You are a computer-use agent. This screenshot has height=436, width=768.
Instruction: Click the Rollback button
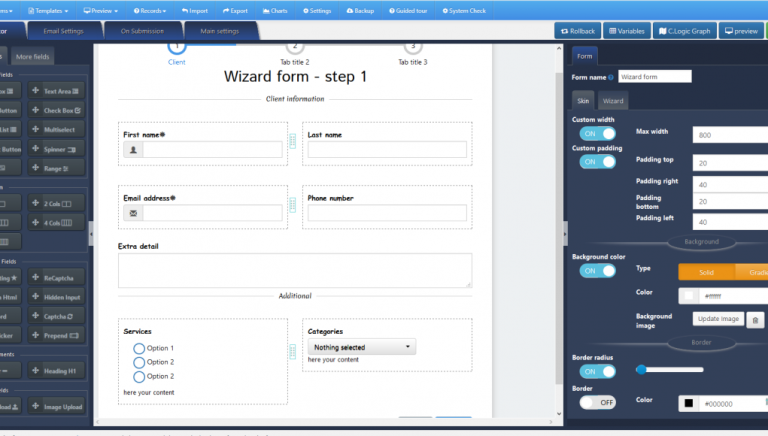[578, 31]
